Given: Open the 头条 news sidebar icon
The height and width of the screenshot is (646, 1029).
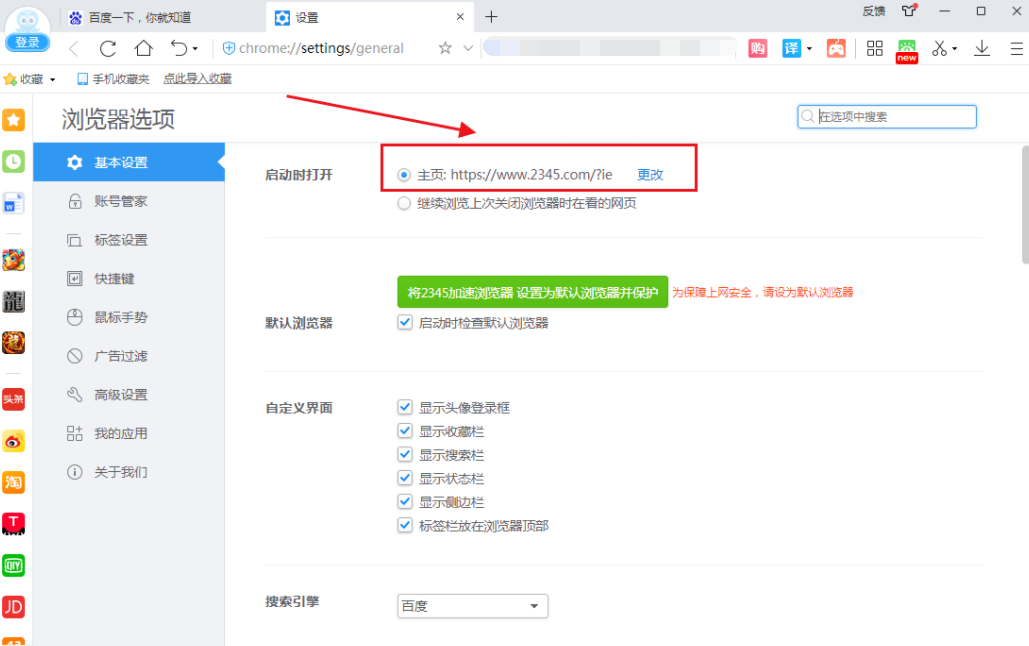Looking at the screenshot, I should click(13, 399).
